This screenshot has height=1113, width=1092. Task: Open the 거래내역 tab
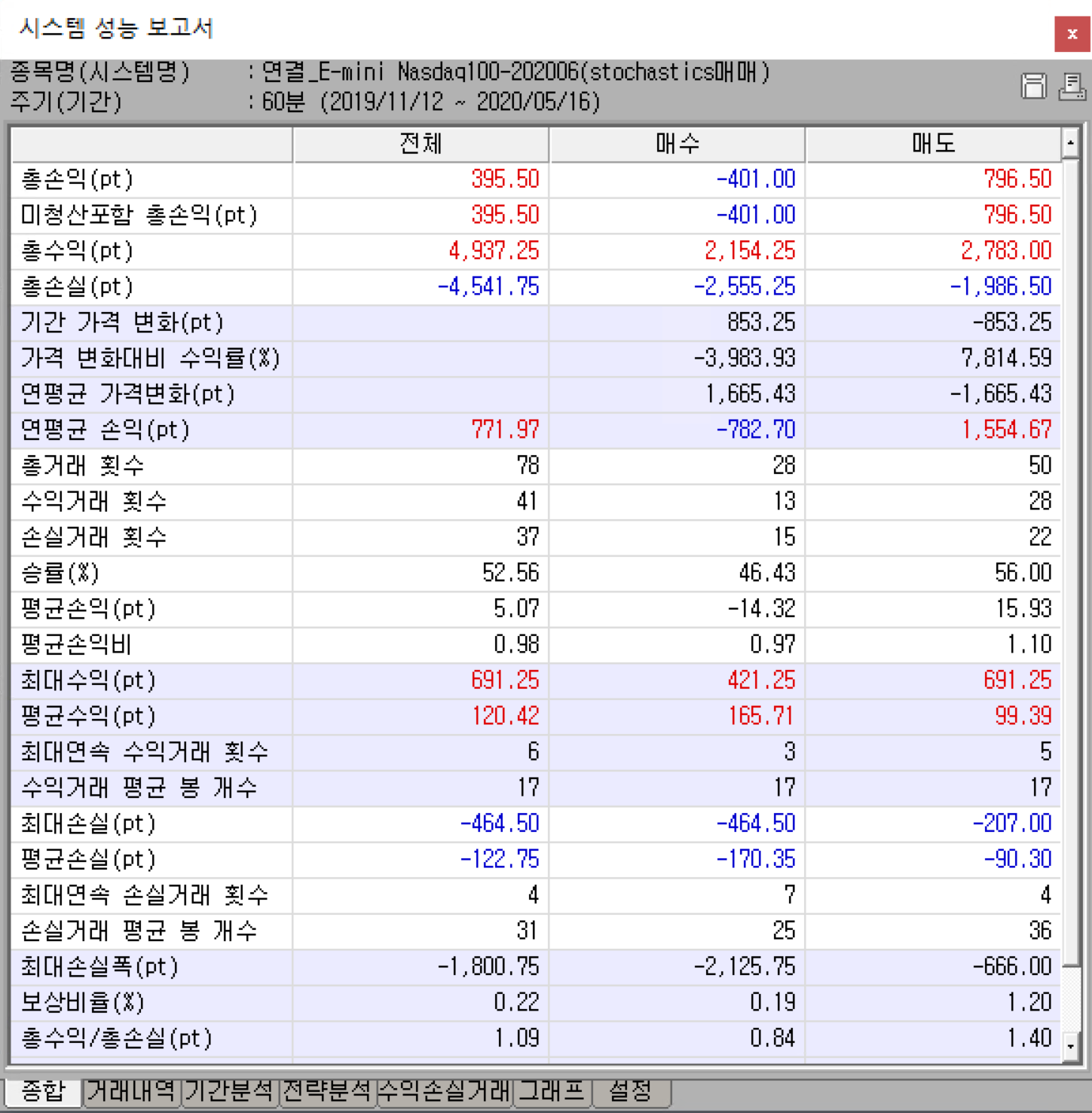[130, 1091]
